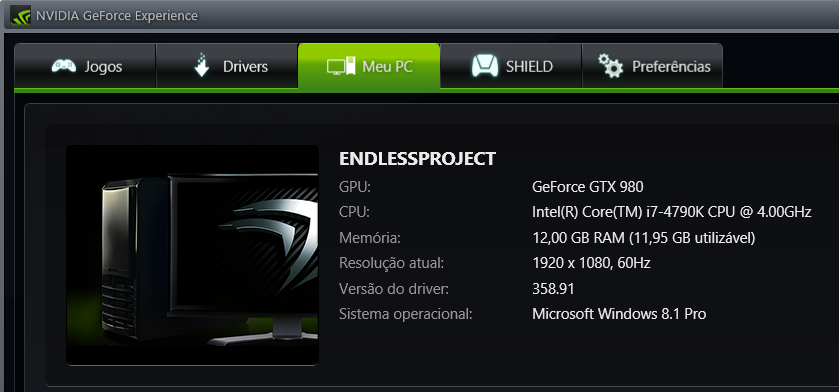The width and height of the screenshot is (839, 392).
Task: Click the monitor icon on Meu PC tab
Action: (x=341, y=66)
